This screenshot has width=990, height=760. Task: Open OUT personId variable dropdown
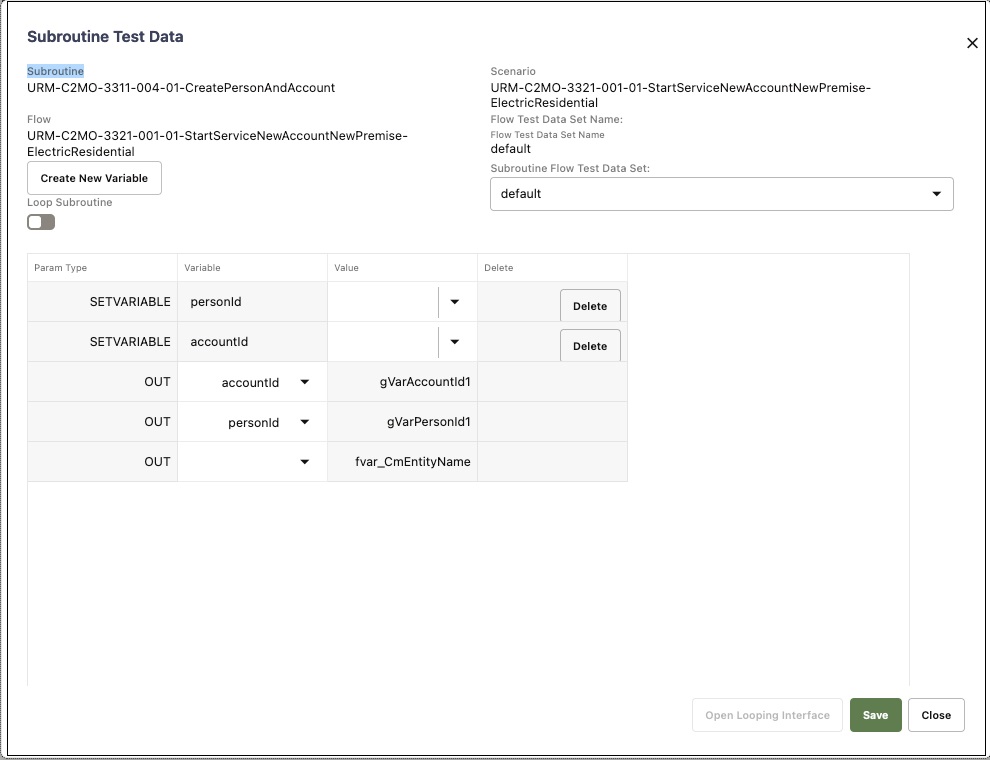[304, 422]
